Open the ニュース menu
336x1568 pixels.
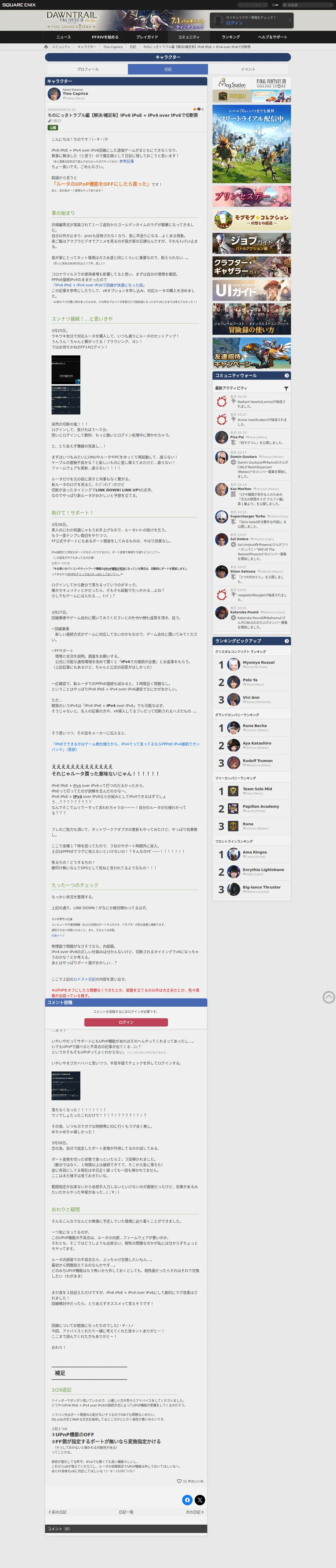[63, 37]
